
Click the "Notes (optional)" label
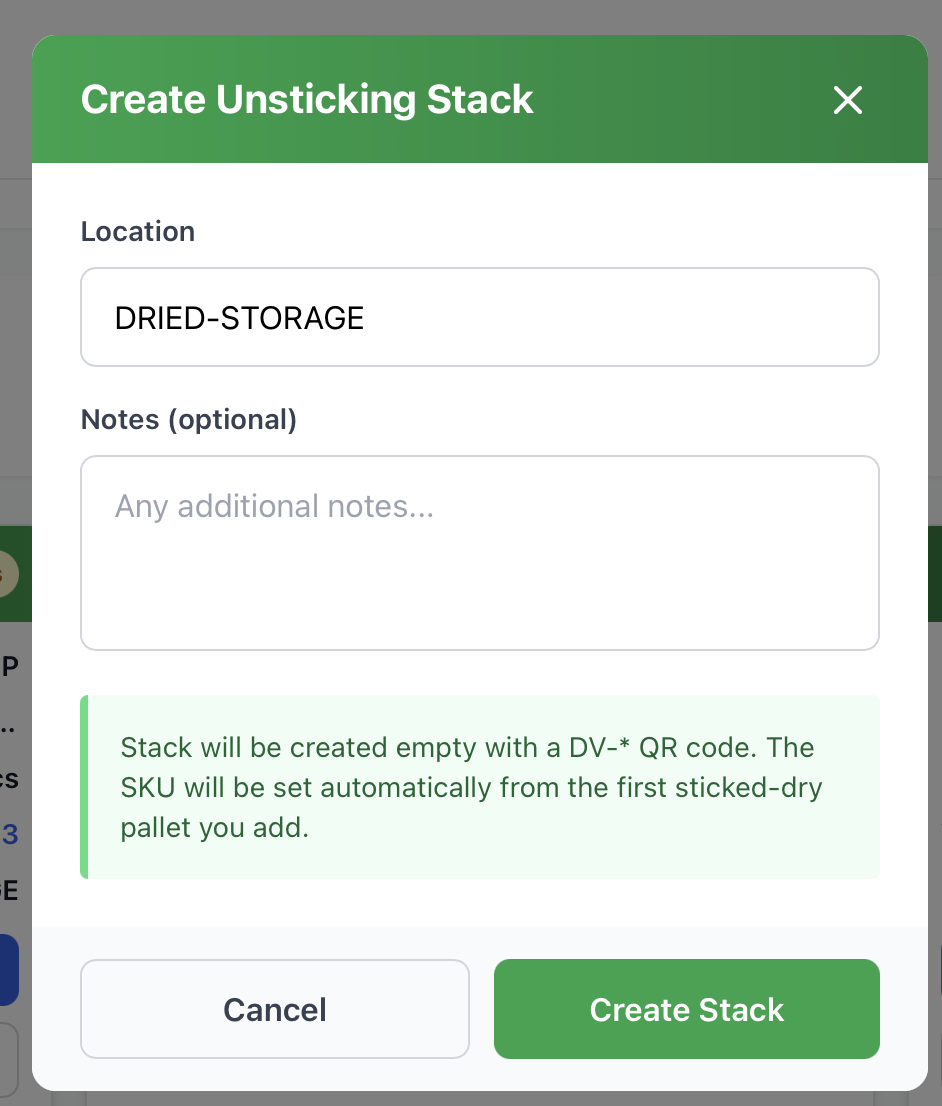pyautogui.click(x=189, y=420)
